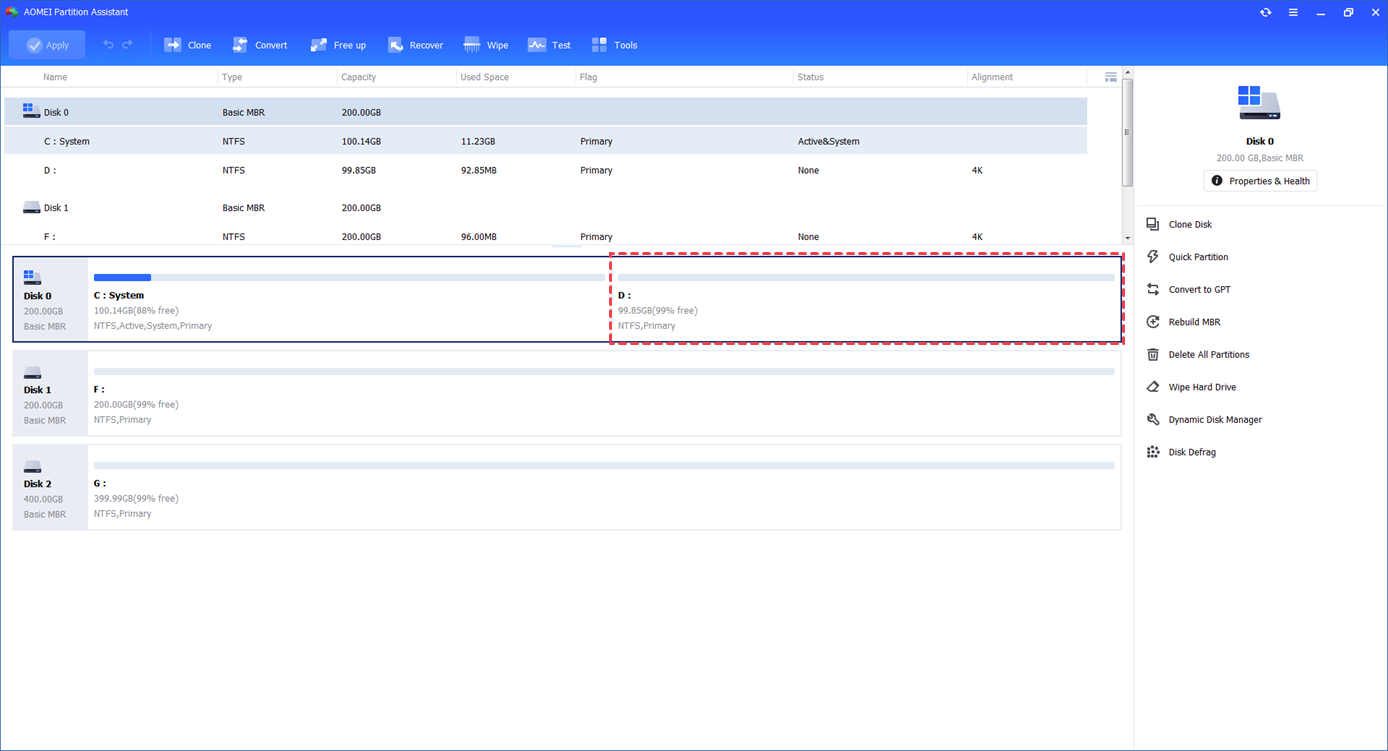Open the Free up menu
The width and height of the screenshot is (1388, 751).
[338, 45]
